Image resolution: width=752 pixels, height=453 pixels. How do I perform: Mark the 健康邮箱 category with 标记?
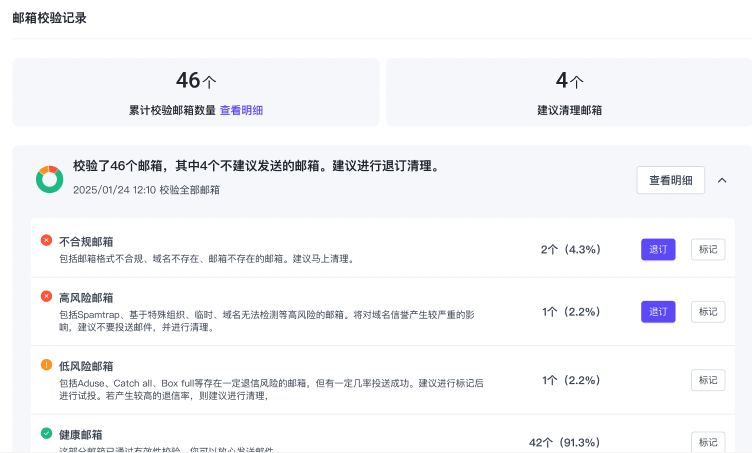pos(708,442)
